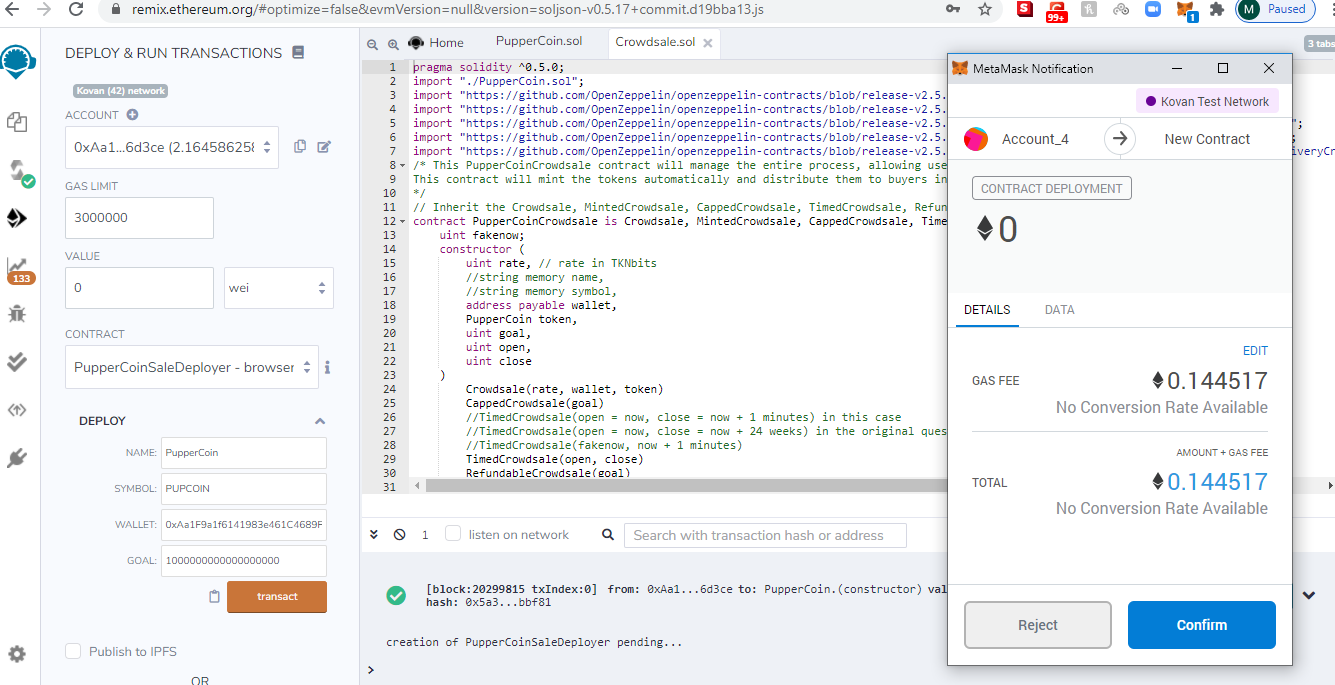Click the clear console icon in terminal

point(399,535)
